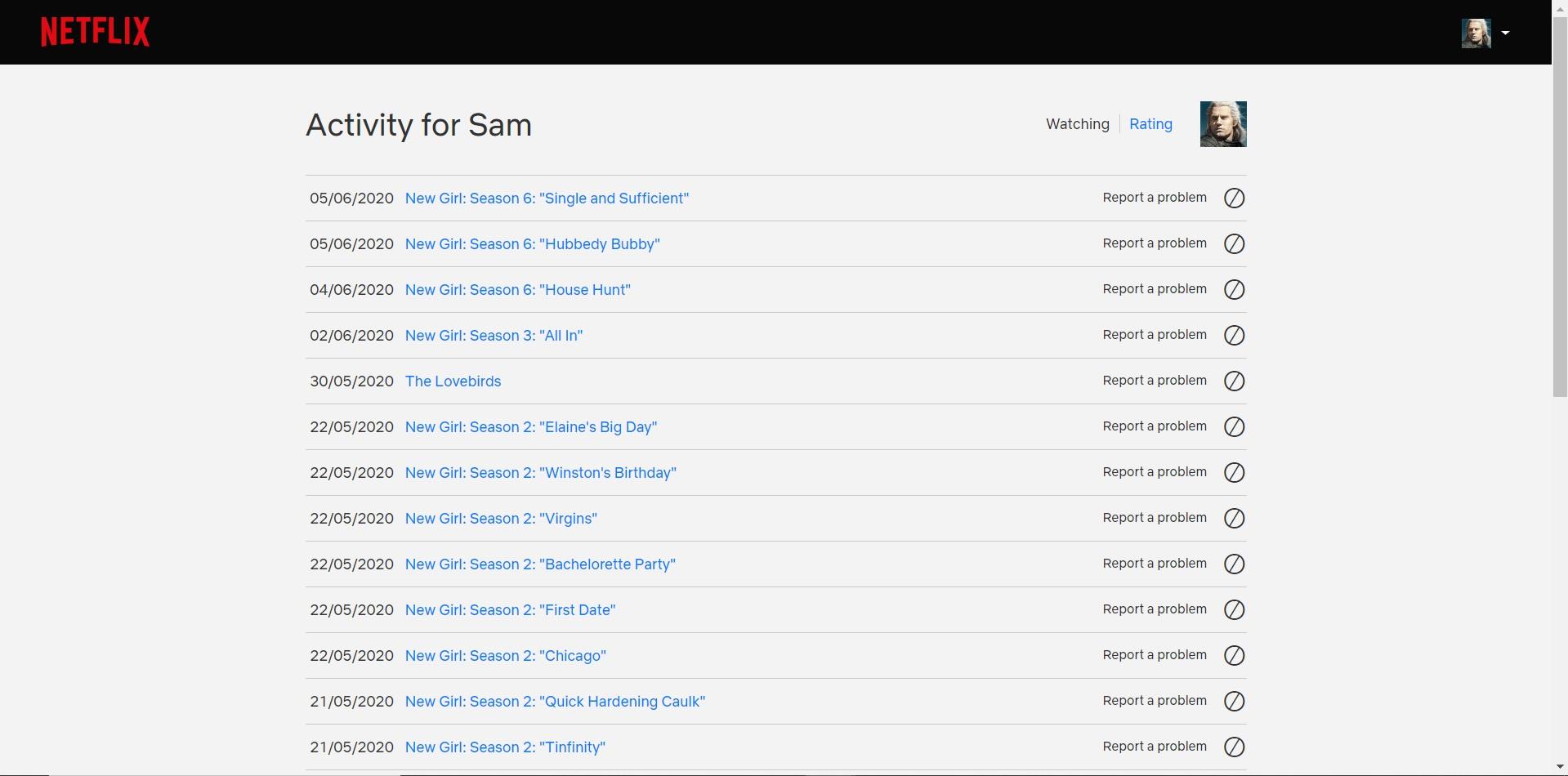Report a problem for The Lovebirds
This screenshot has width=1568, height=776.
pos(1155,381)
